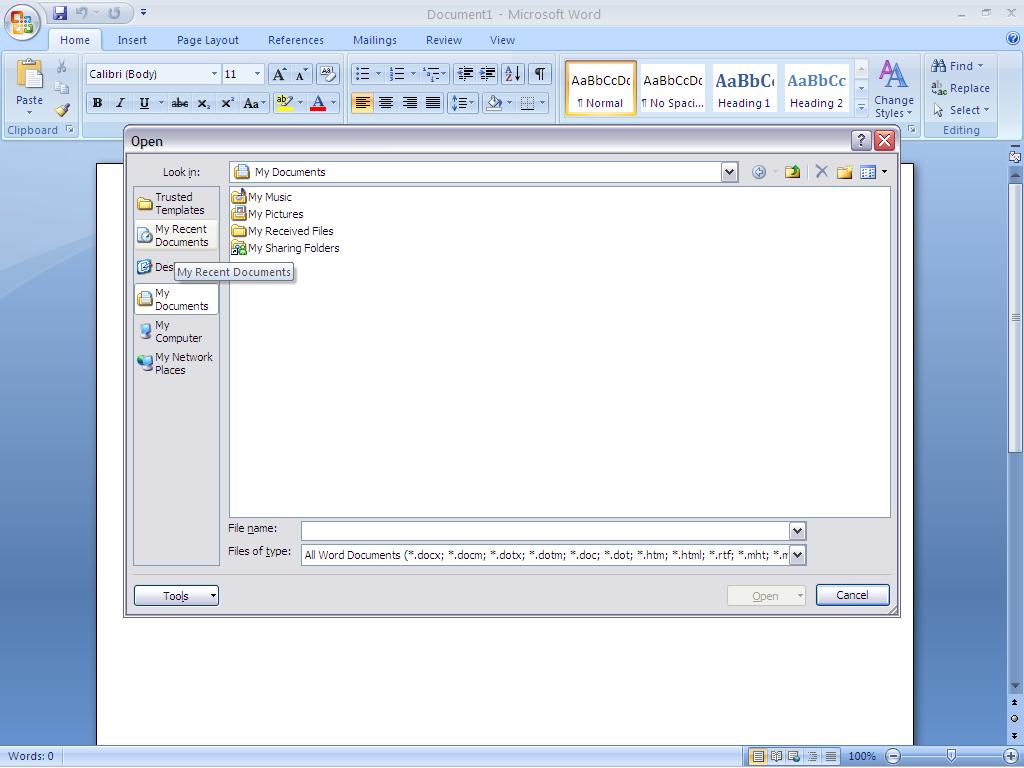Toggle Bold formatting
1024x768 pixels.
click(97, 103)
